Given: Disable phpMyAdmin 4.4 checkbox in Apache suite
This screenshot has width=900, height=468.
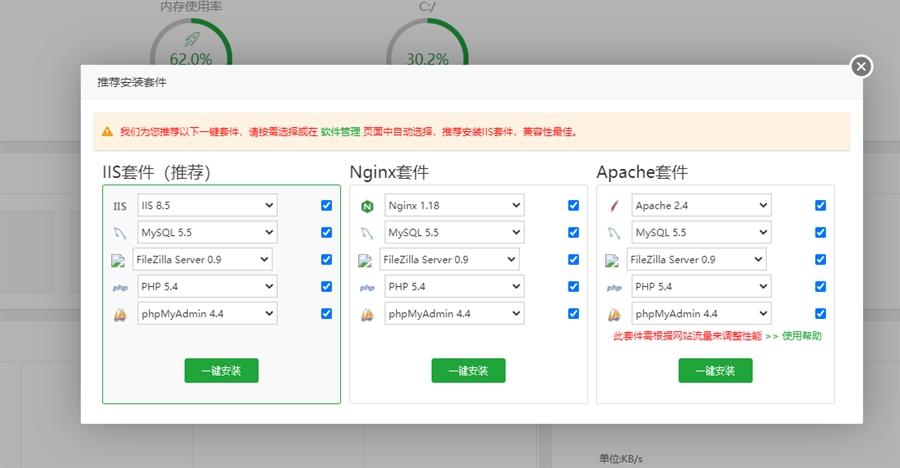Looking at the screenshot, I should tap(820, 313).
